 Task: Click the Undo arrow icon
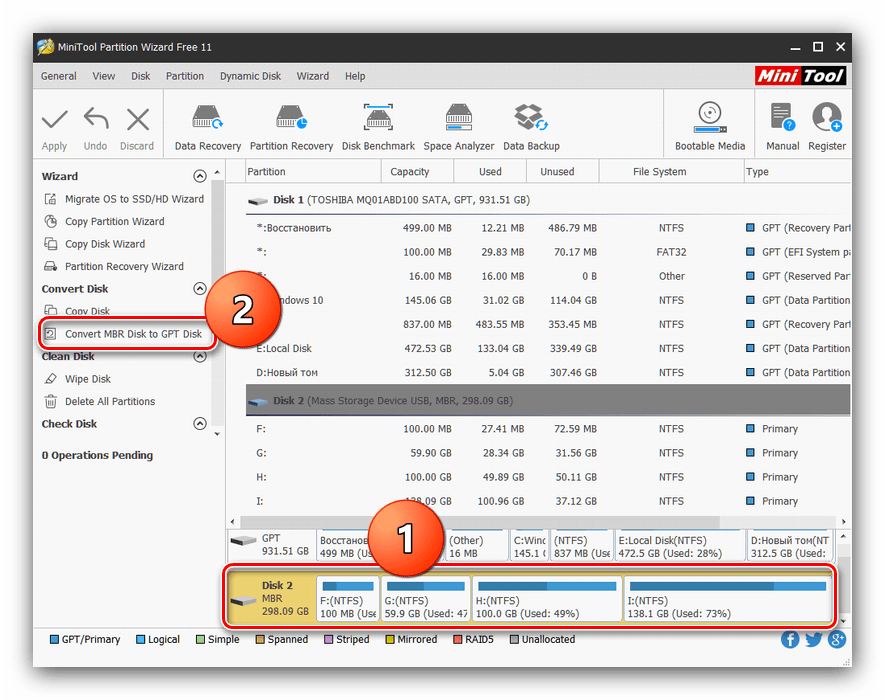[x=95, y=121]
